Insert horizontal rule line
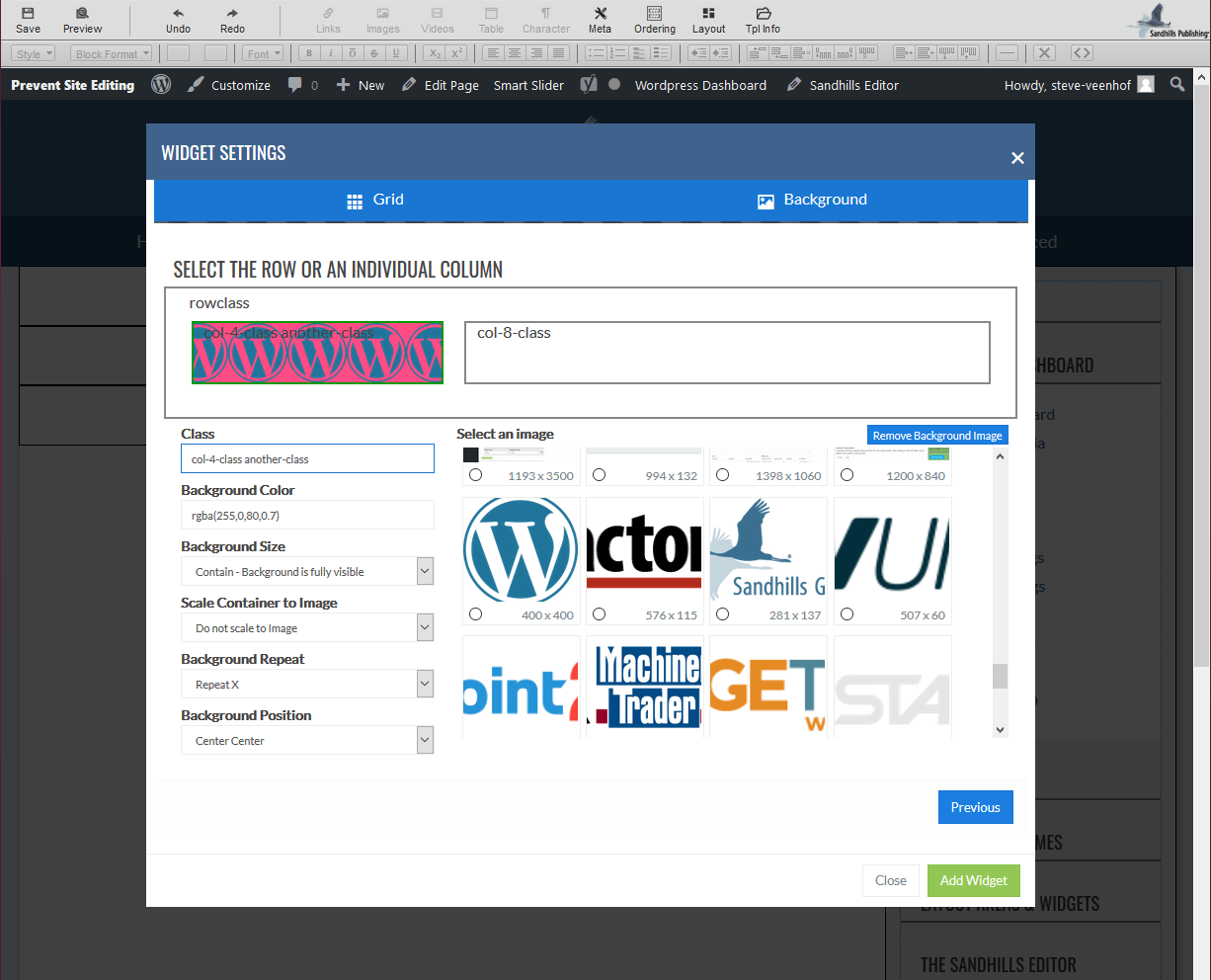Screen dimensions: 1211x980 point(1007,53)
